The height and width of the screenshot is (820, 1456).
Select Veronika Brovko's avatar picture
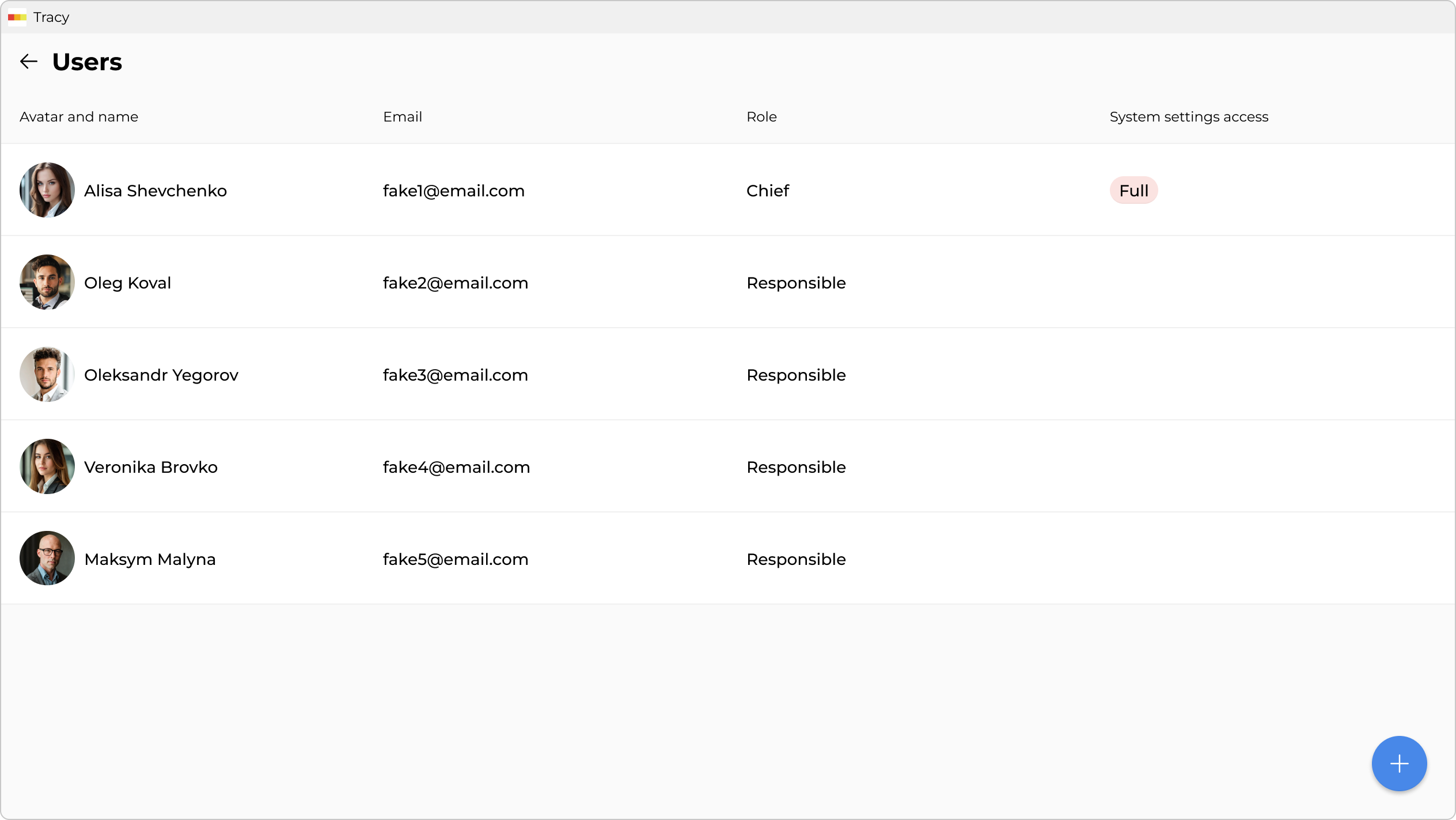point(47,466)
